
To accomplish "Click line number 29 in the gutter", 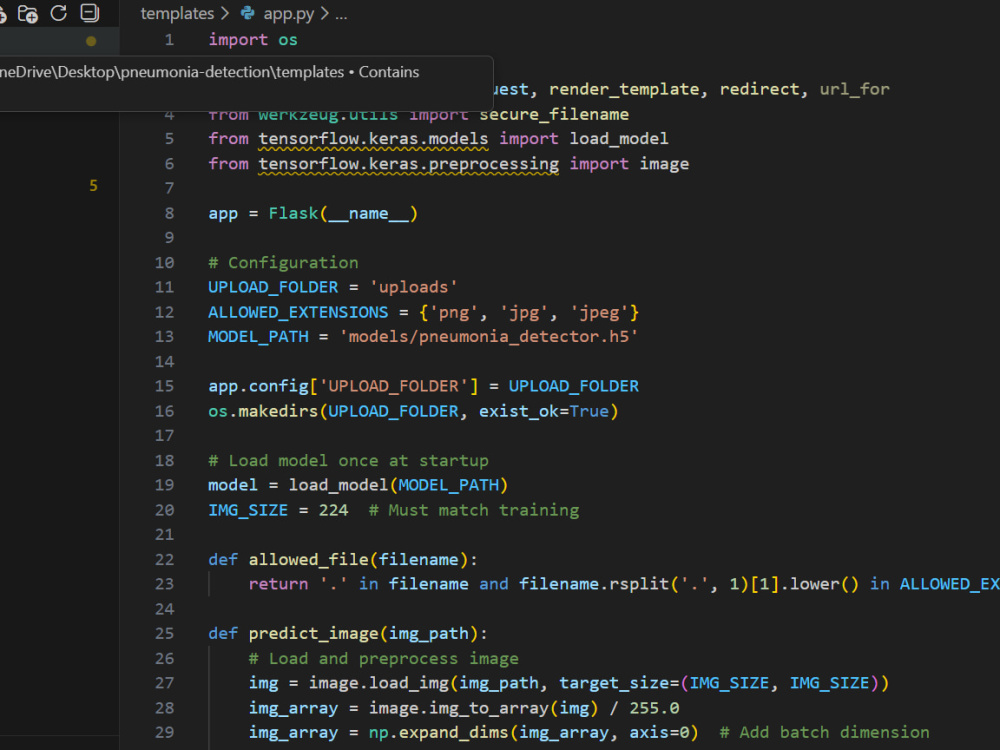I will pos(164,733).
